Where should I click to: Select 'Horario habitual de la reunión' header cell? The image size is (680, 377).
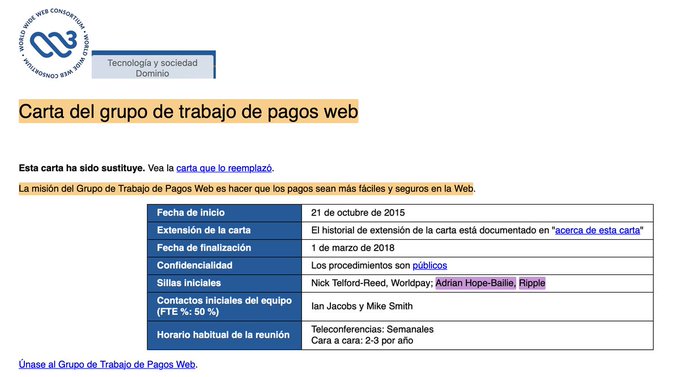pos(224,335)
